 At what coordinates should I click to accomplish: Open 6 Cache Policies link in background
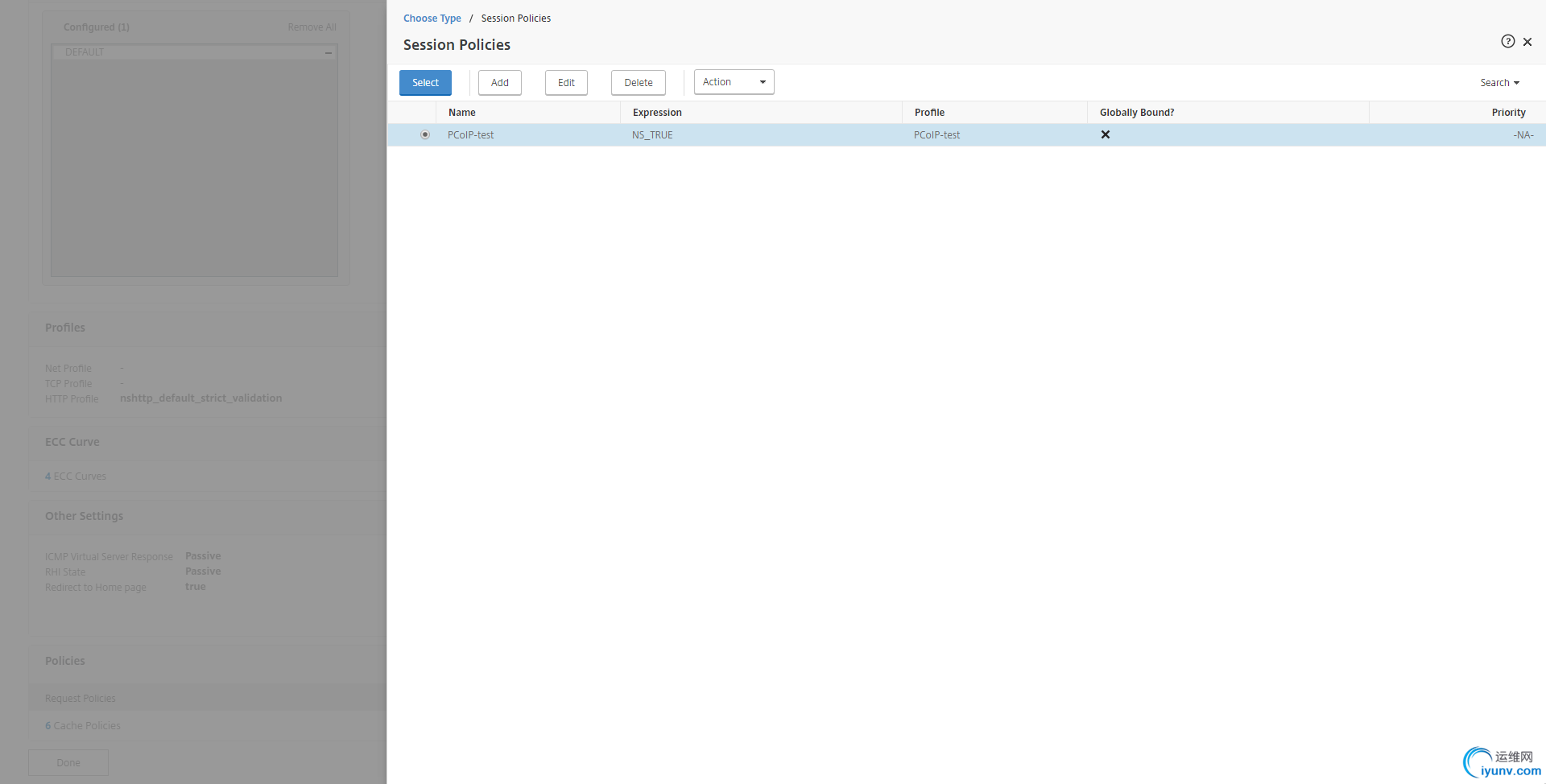click(x=83, y=726)
